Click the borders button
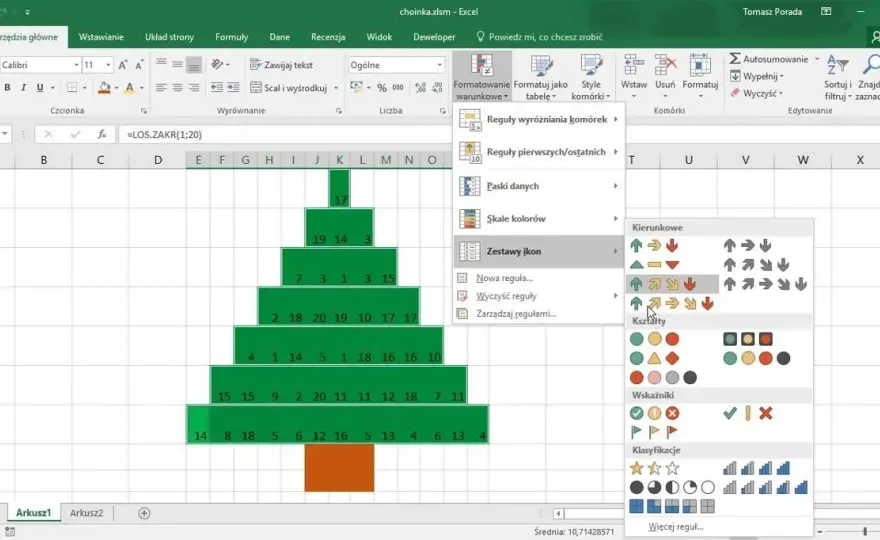 click(x=72, y=88)
